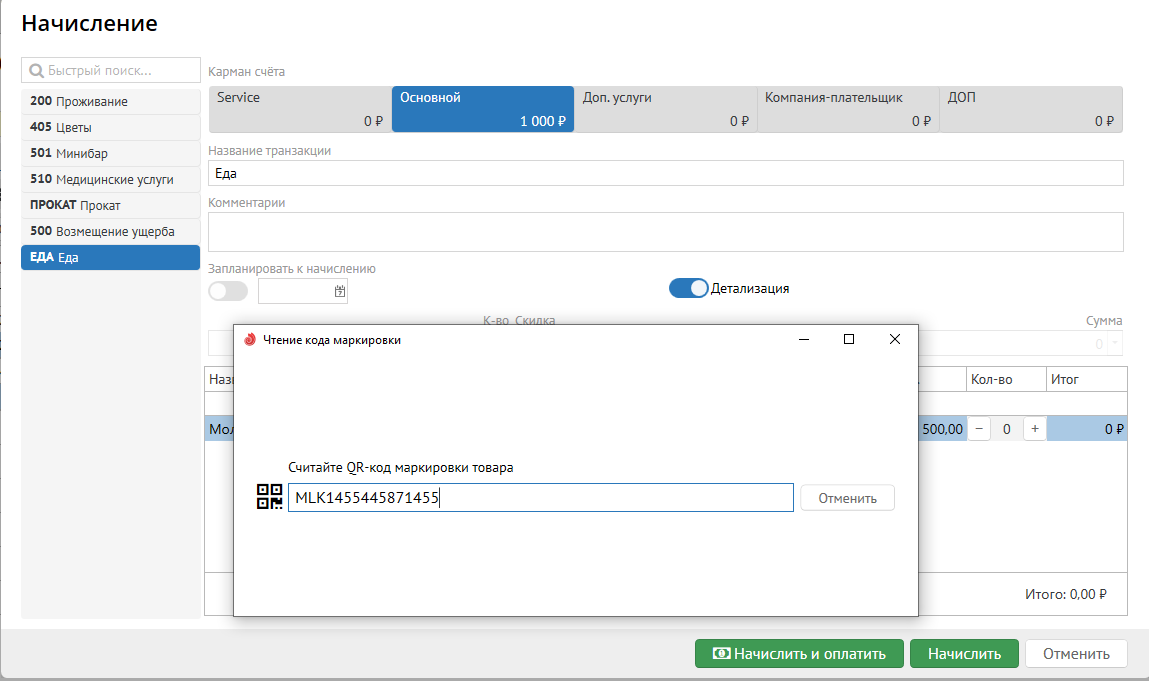Close the marking code reading dialog
This screenshot has width=1149, height=681.
pyautogui.click(x=895, y=340)
